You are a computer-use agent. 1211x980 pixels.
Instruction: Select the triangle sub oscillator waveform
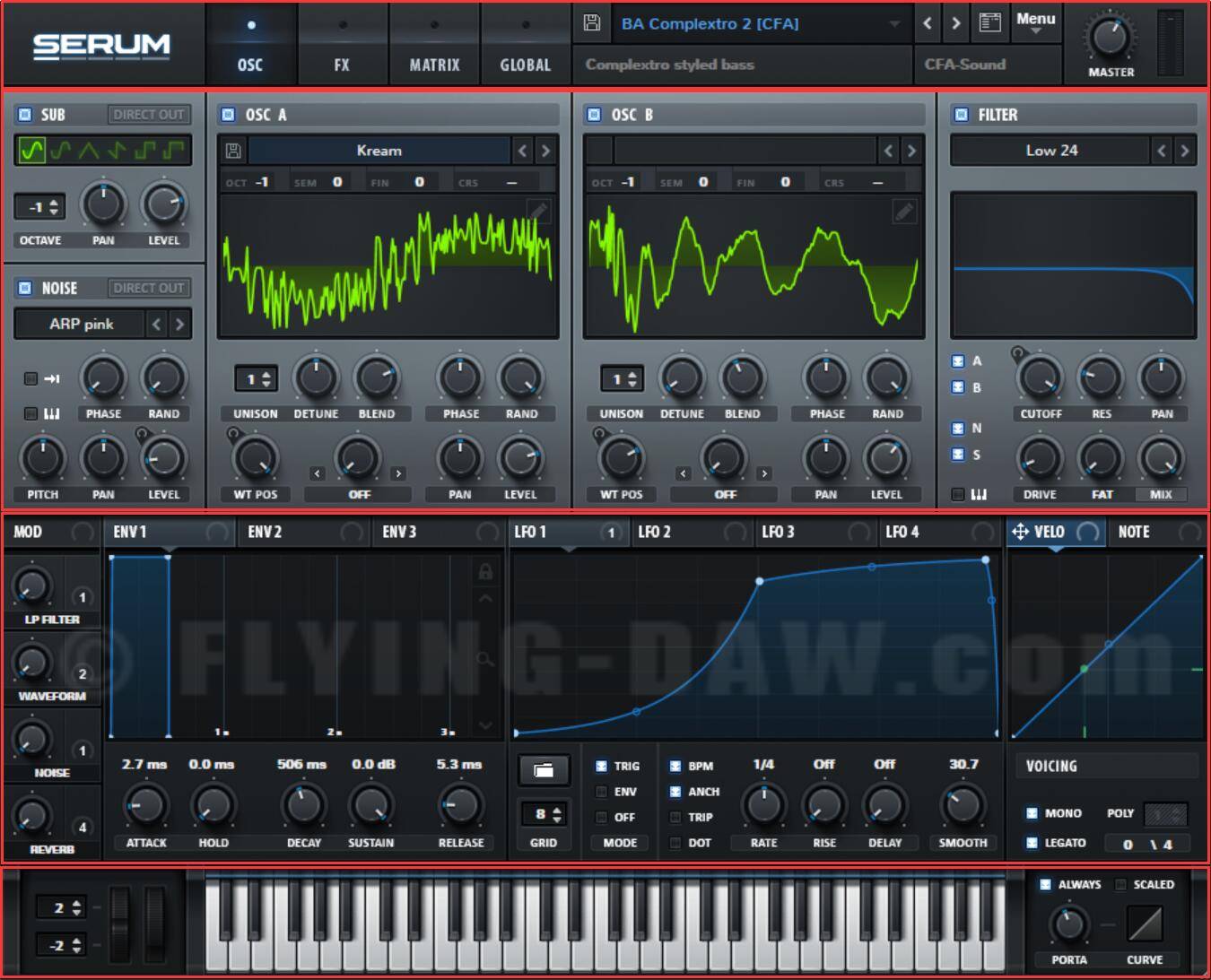(x=89, y=150)
